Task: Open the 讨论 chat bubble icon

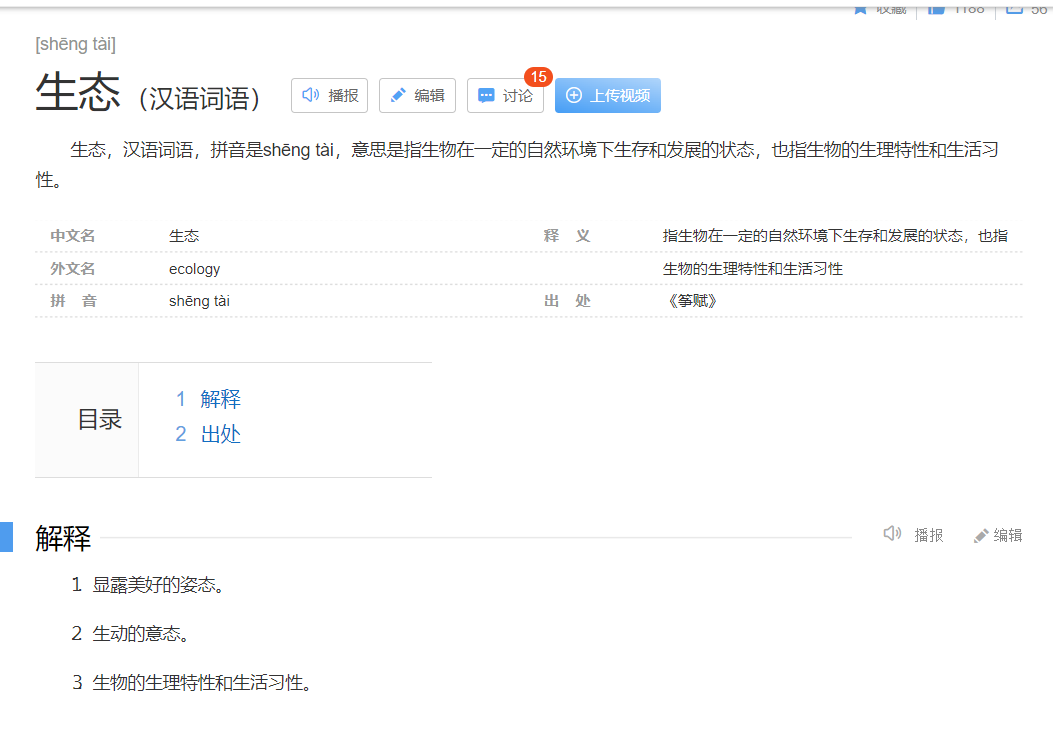Action: coord(486,95)
